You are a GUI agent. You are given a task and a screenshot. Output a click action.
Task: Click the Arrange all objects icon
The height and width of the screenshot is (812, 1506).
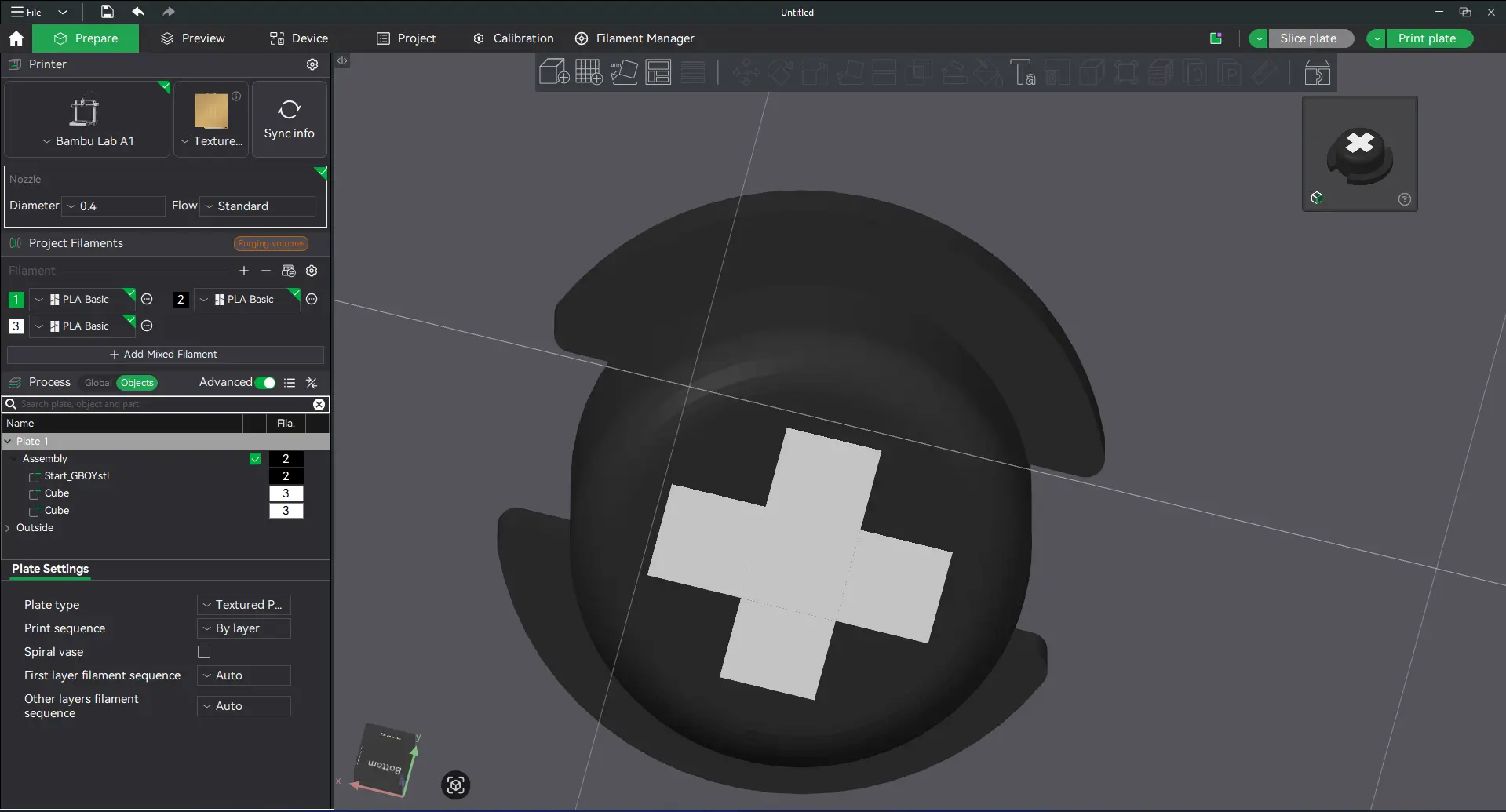[x=658, y=72]
